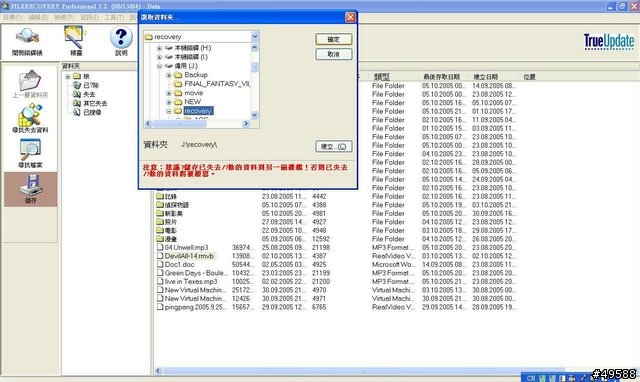Expand the drive (H:) node
The width and height of the screenshot is (640, 382).
159,48
